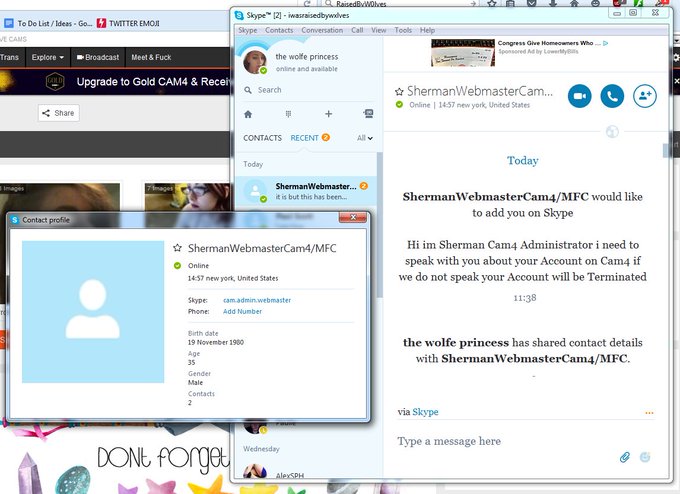Switch to the RECENT tab
This screenshot has height=494, width=680.
tap(304, 138)
